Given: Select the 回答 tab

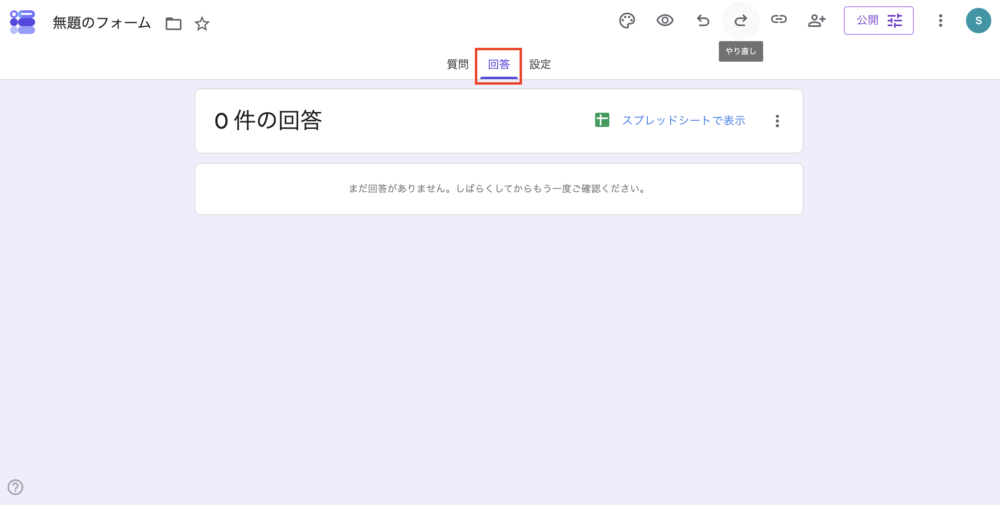Looking at the screenshot, I should [499, 64].
